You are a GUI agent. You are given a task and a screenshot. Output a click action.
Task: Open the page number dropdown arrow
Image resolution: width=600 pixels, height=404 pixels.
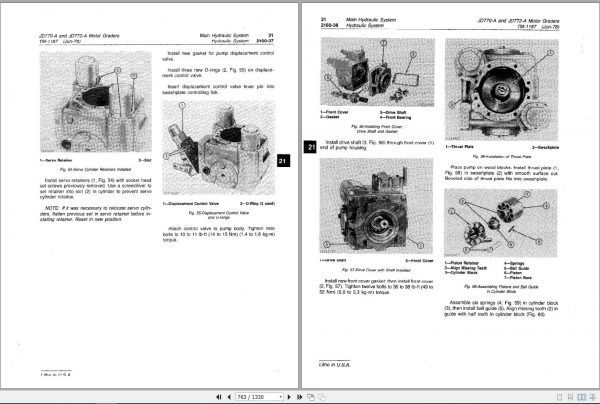[x=280, y=397]
